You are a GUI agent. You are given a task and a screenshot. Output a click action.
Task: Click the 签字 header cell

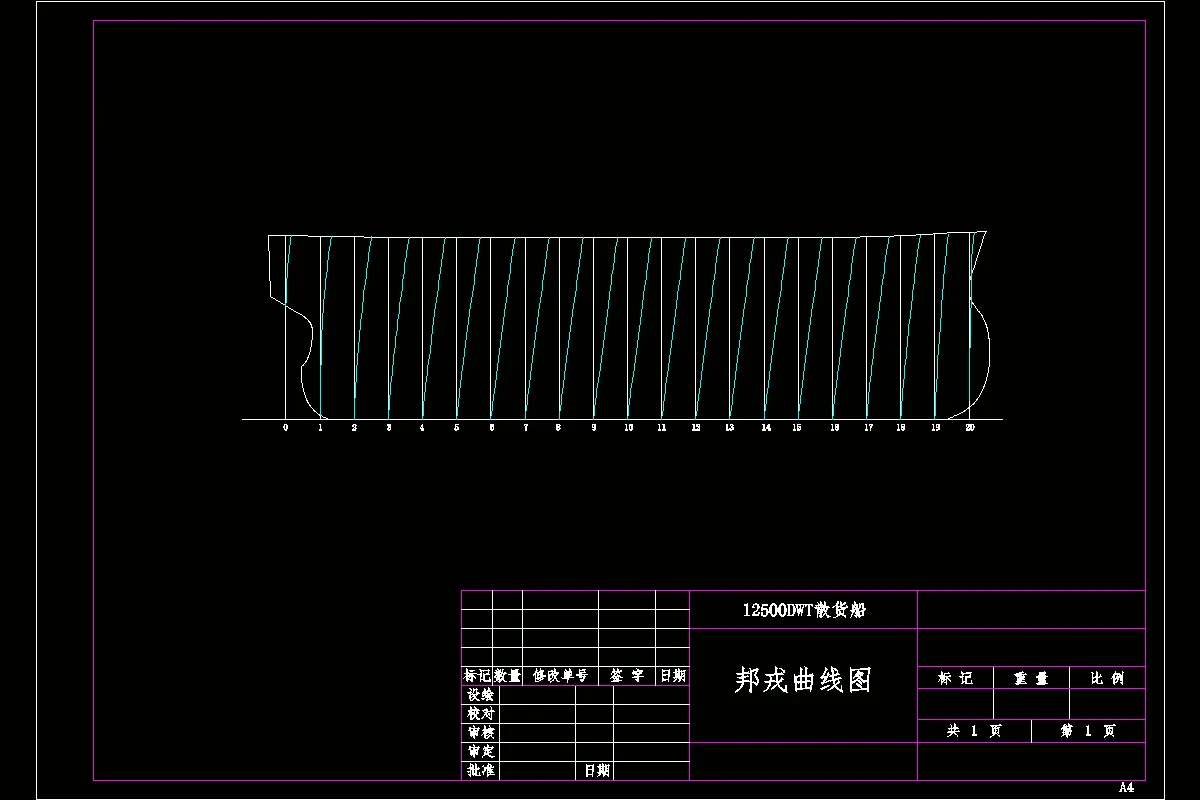tap(627, 676)
